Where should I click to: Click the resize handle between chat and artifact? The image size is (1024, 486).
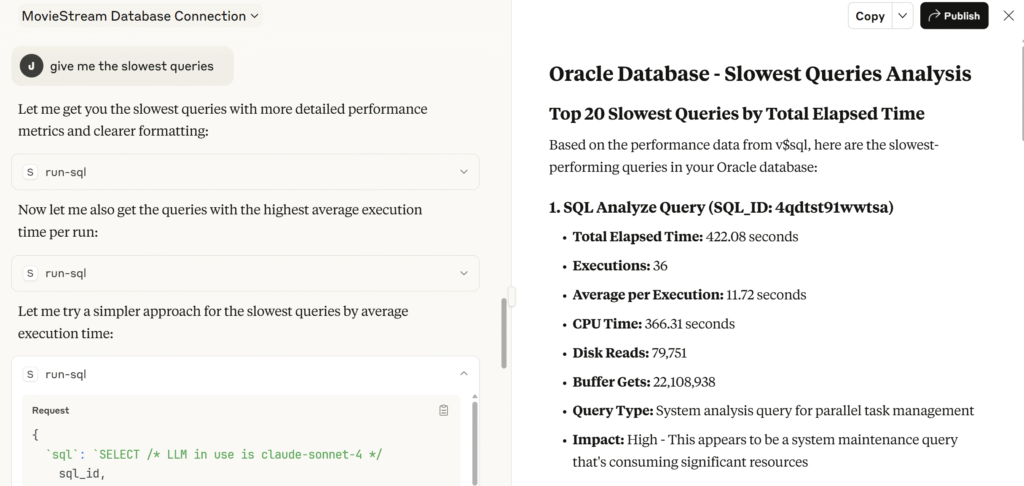(511, 296)
